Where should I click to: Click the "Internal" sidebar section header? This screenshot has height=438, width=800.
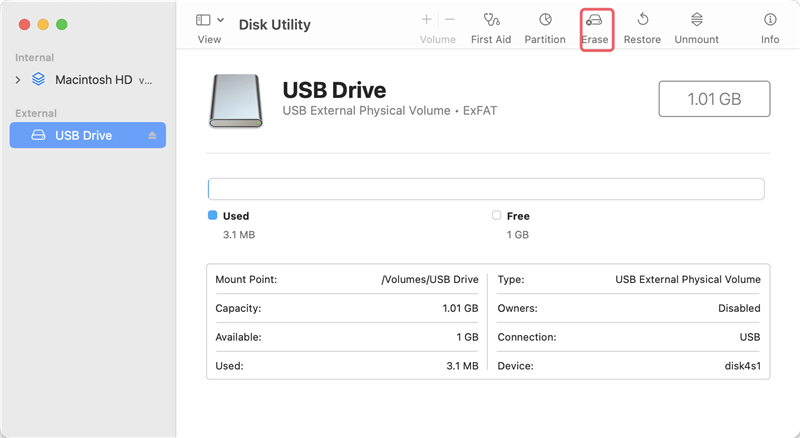click(x=34, y=58)
